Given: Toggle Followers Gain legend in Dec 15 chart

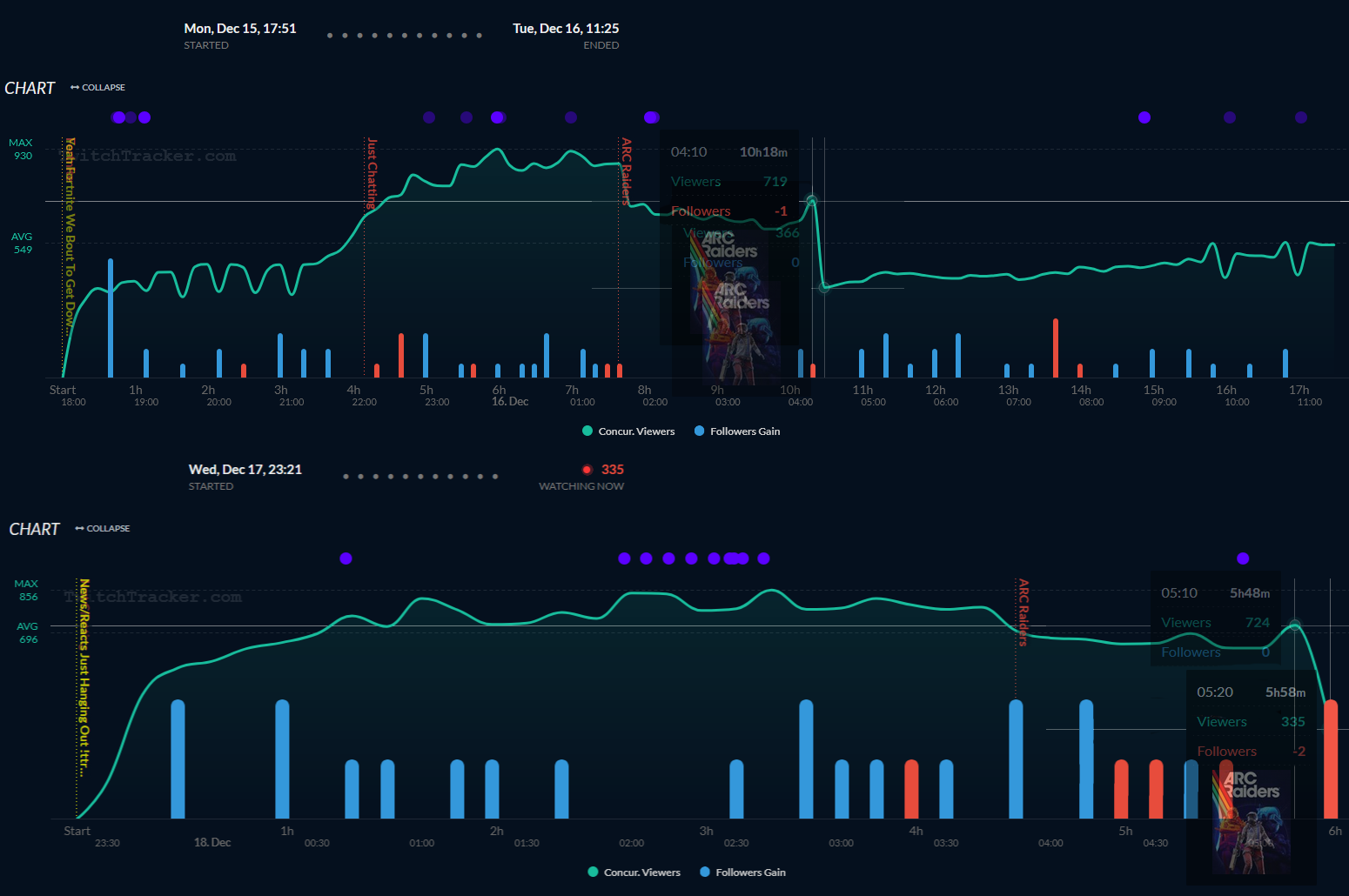Looking at the screenshot, I should (737, 431).
